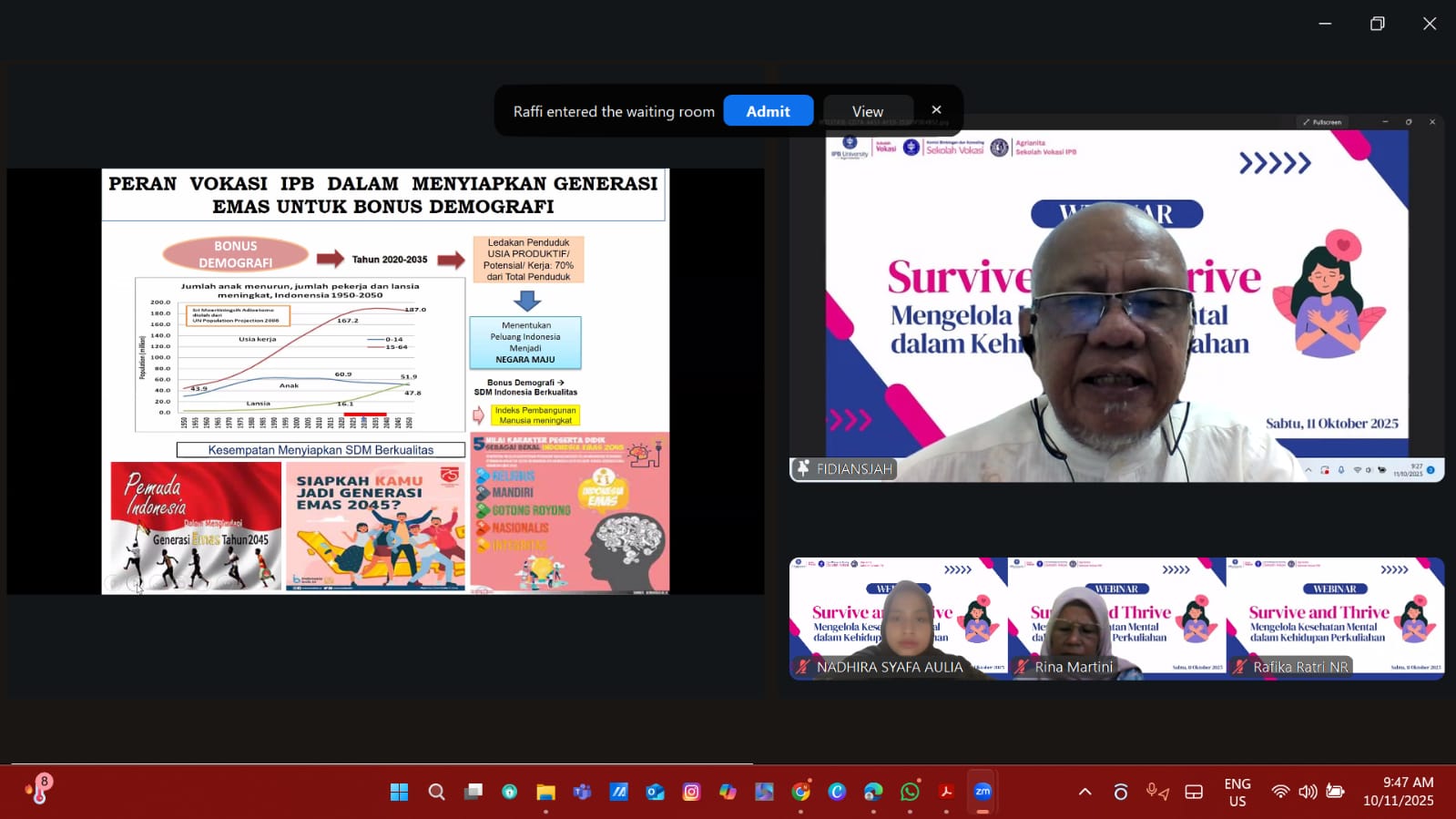1456x819 pixels.
Task: Select the shared slide presentation area
Action: point(385,381)
